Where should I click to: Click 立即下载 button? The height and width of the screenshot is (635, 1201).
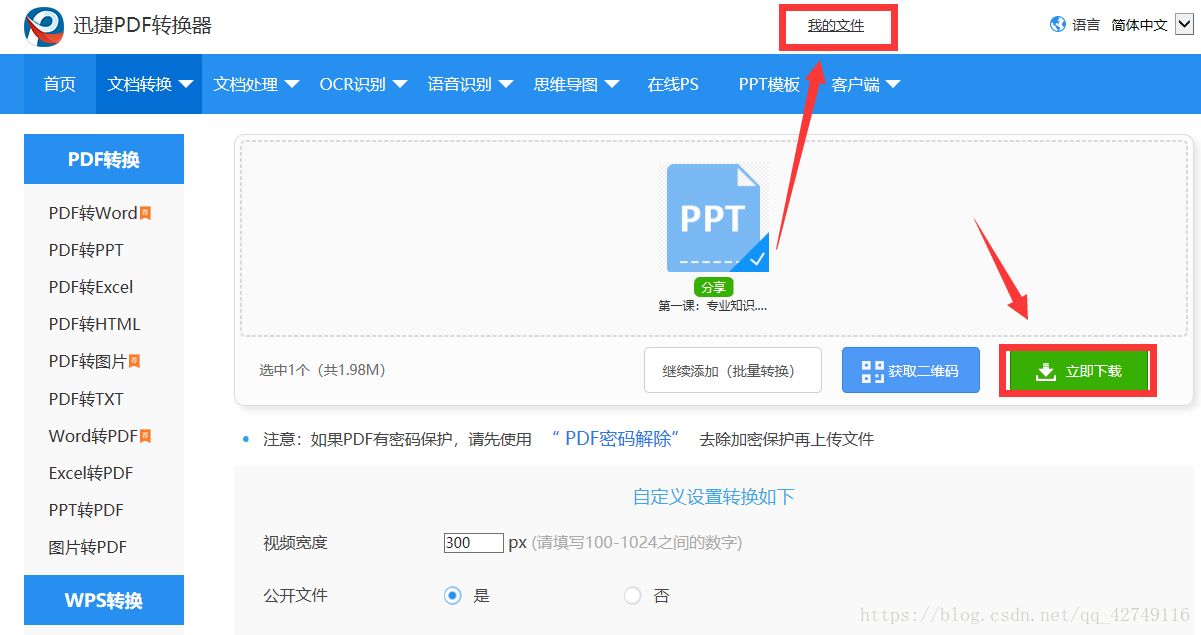pyautogui.click(x=1079, y=371)
